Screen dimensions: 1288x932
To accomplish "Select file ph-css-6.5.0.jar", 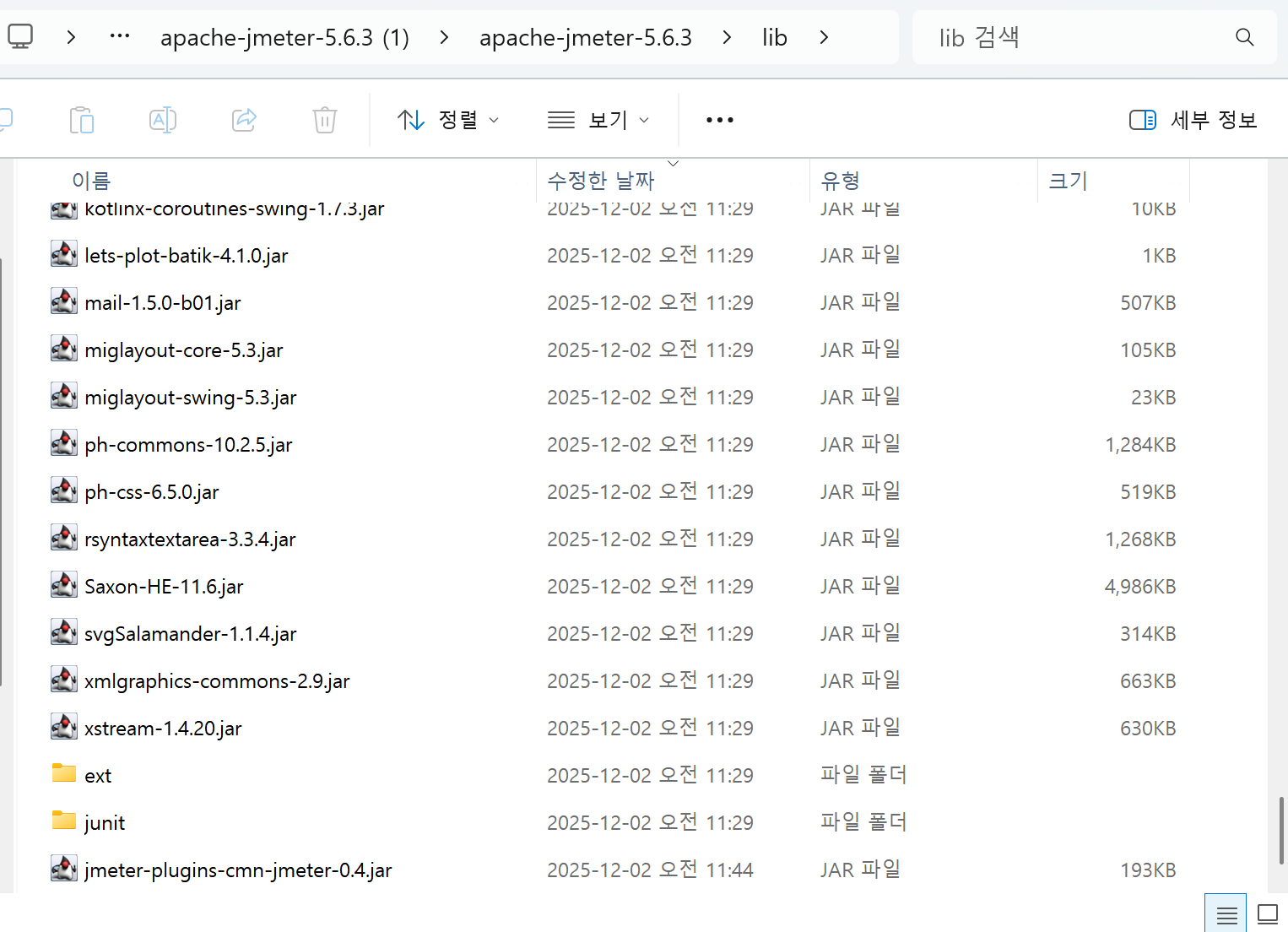I will (151, 492).
